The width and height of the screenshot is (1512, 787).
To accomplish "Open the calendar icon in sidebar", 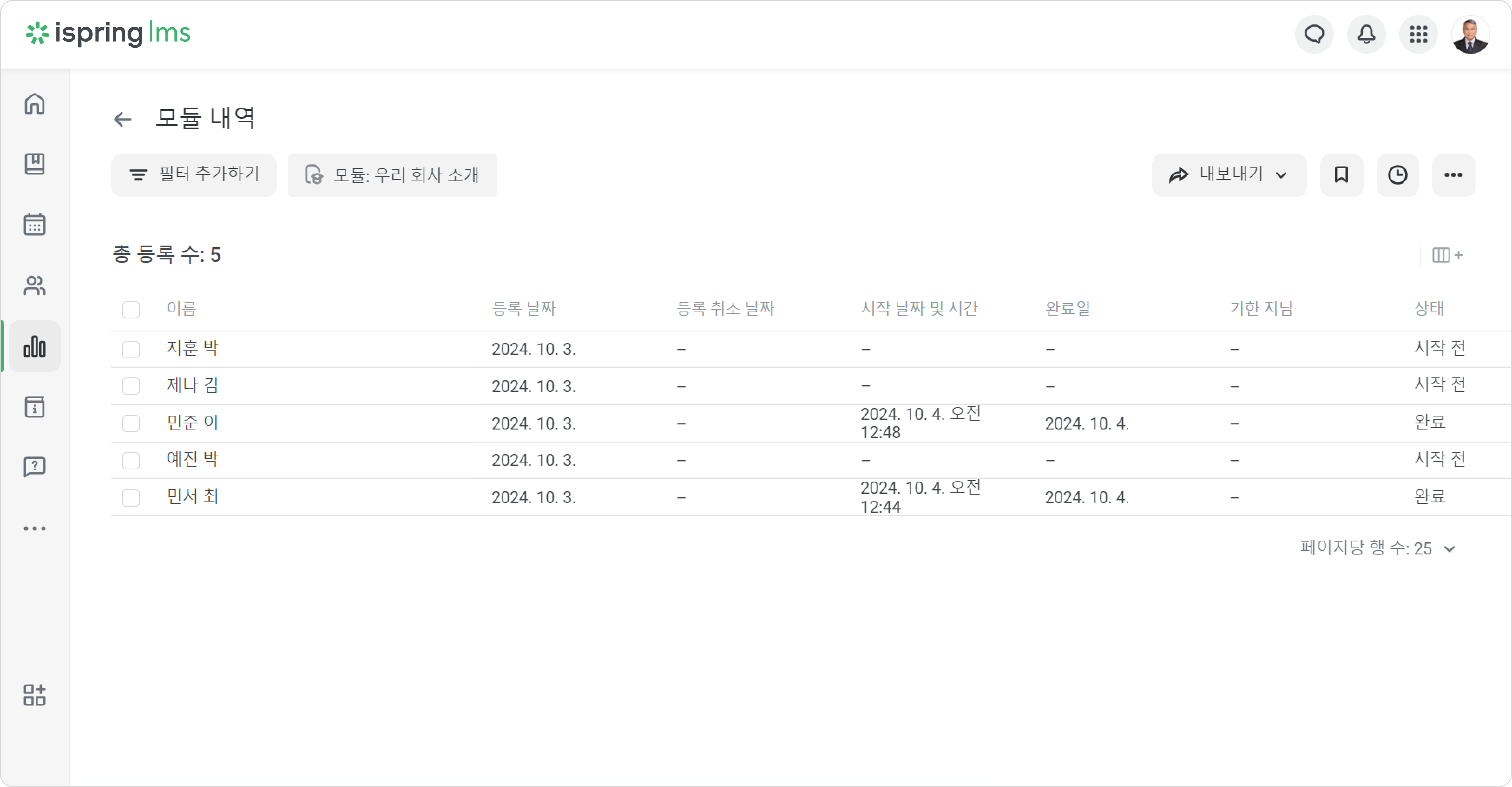I will 35,225.
